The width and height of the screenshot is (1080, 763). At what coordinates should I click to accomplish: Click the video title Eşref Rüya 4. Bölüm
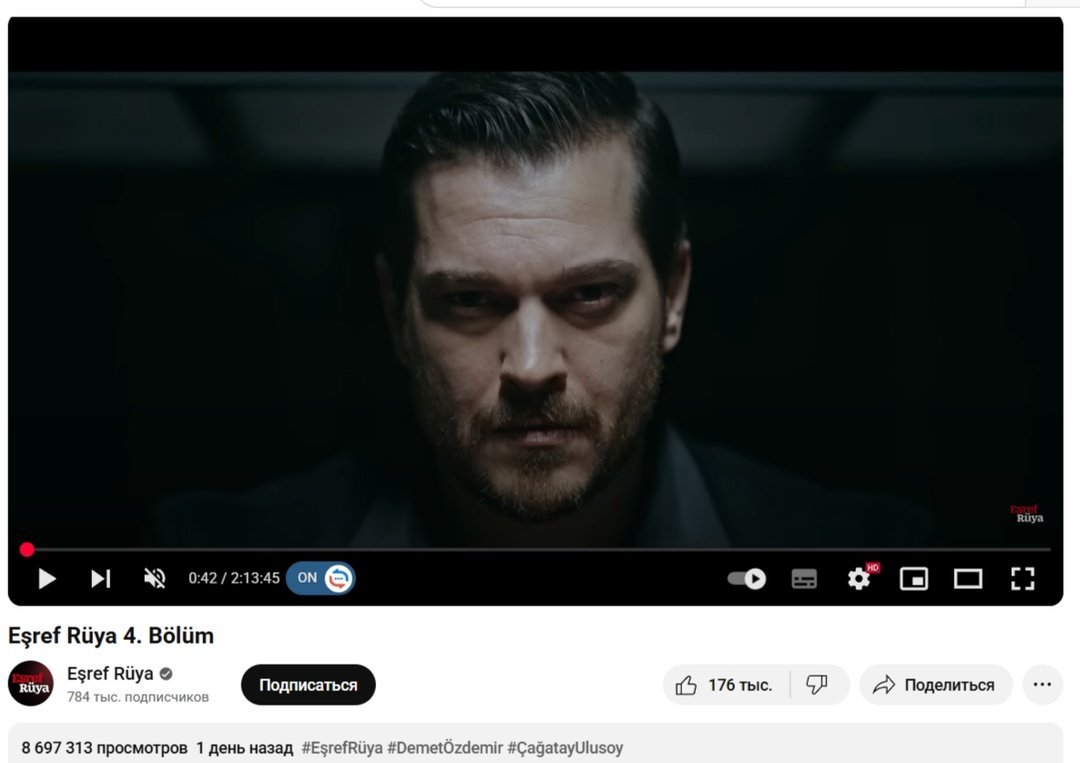click(111, 635)
